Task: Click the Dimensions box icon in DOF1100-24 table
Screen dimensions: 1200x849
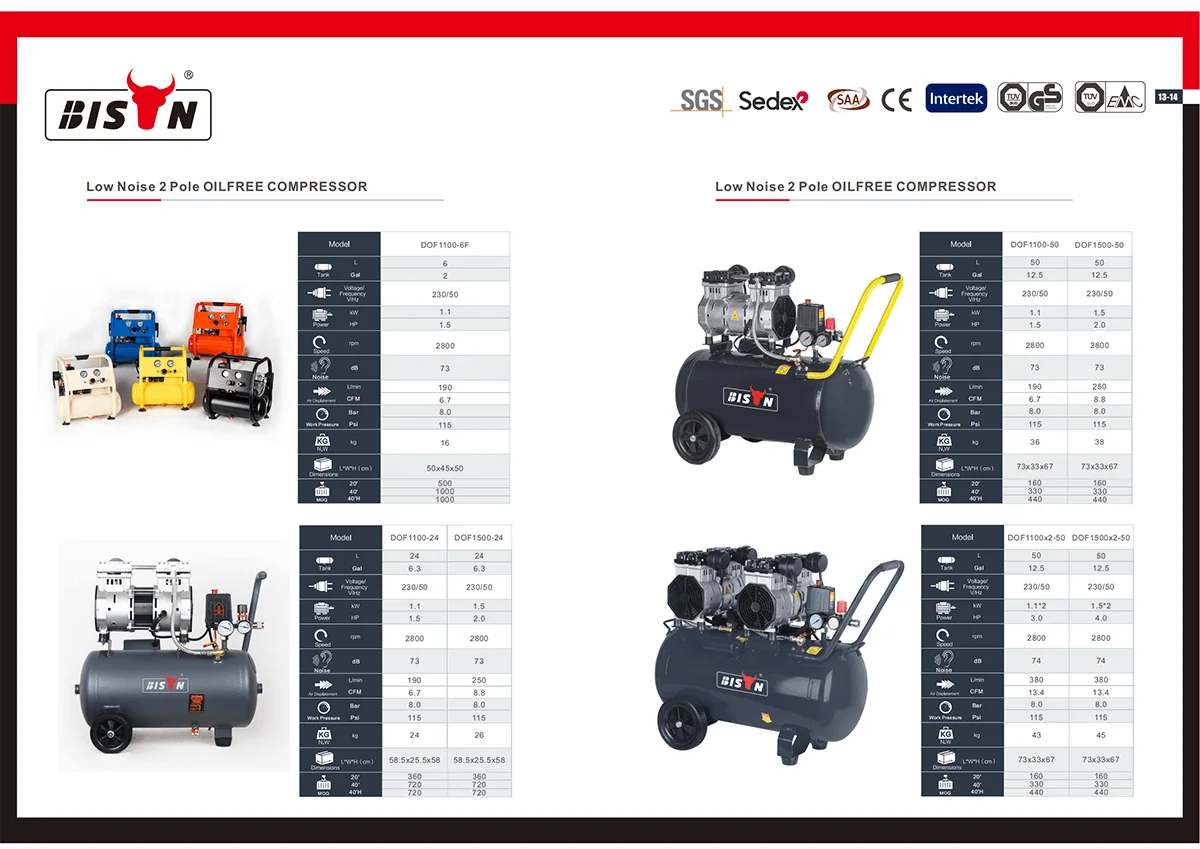Action: pos(323,758)
